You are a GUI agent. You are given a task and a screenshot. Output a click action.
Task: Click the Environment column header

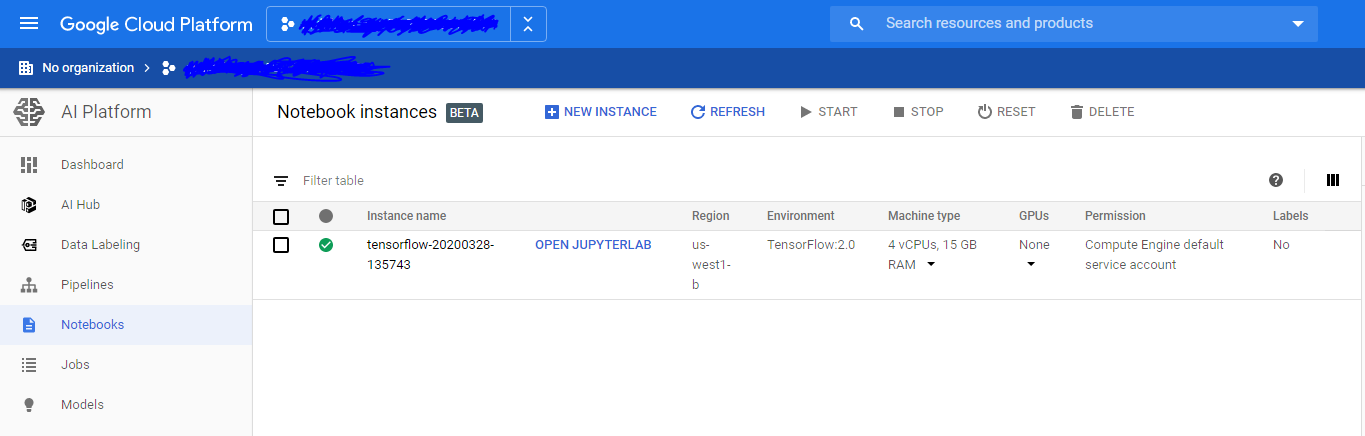tap(800, 216)
